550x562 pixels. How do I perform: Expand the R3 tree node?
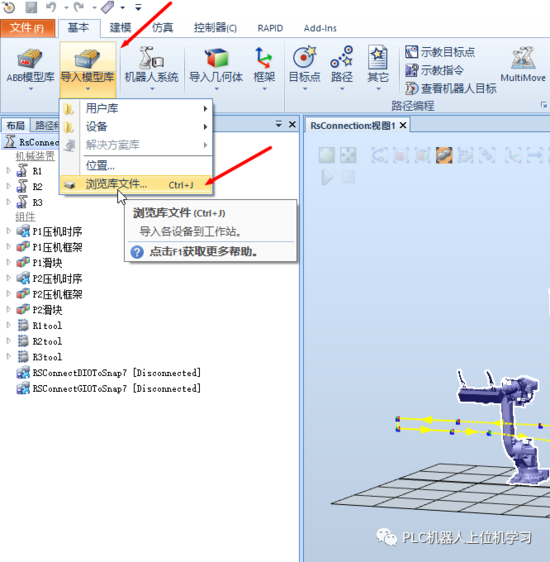(x=9, y=202)
